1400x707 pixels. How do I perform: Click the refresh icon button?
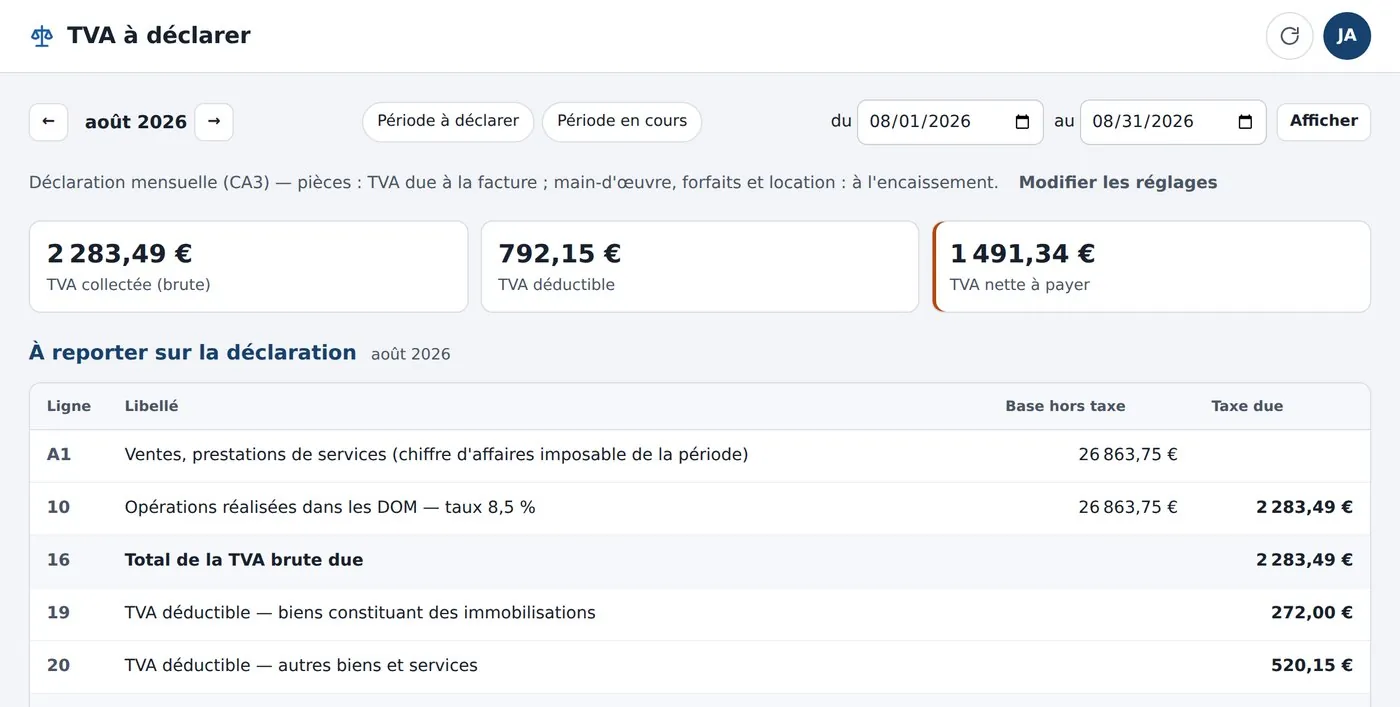1290,36
